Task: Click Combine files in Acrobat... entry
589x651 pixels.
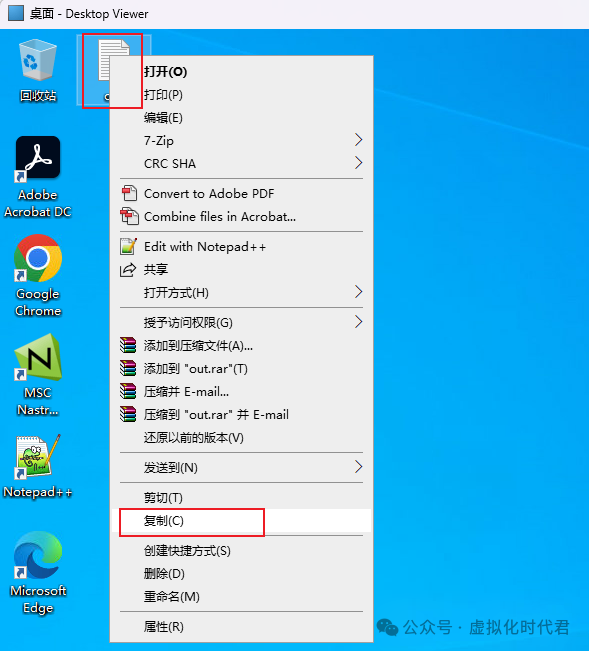Action: click(242, 216)
